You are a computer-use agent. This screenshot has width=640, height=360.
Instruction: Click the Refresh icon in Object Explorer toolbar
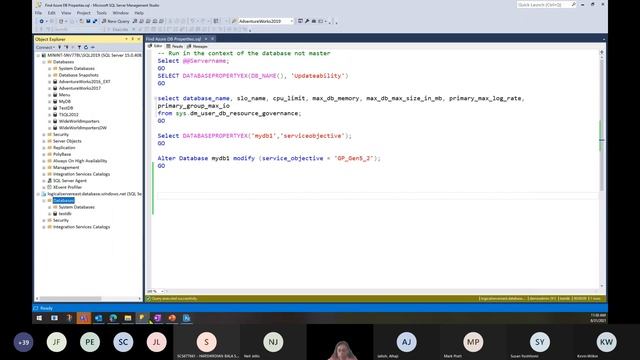[x=86, y=47]
